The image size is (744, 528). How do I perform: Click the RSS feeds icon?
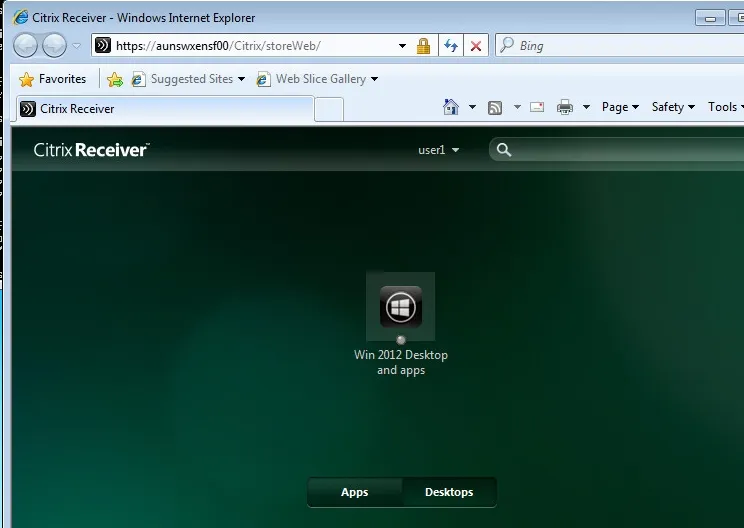tap(495, 108)
